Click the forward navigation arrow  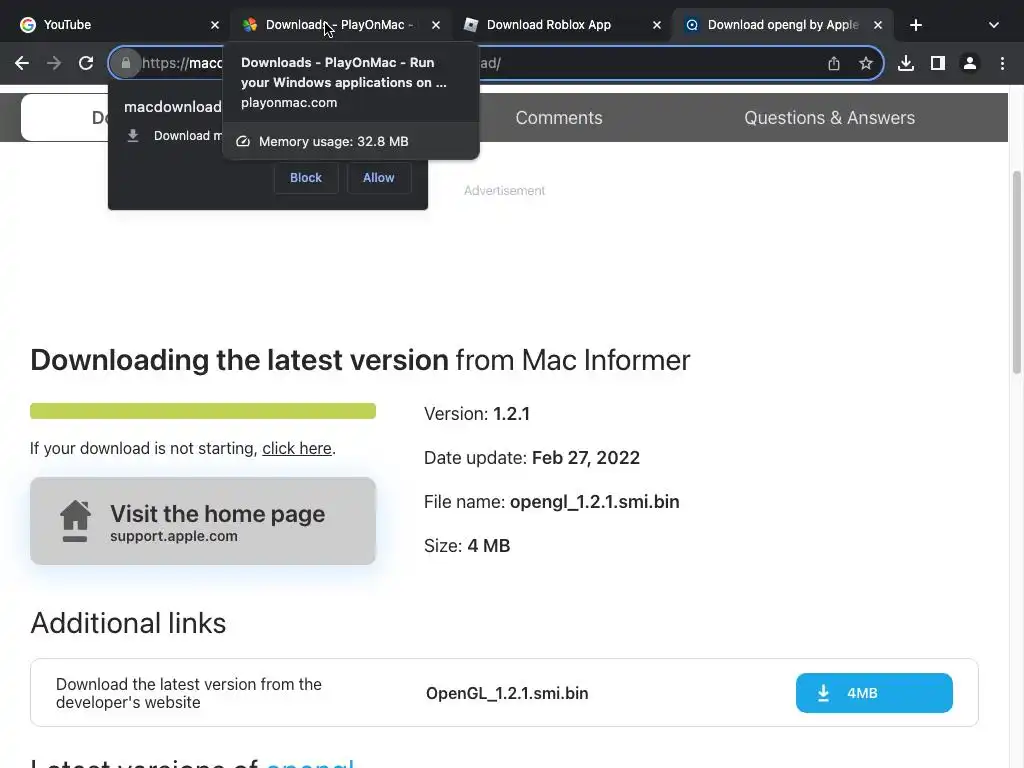(x=54, y=63)
